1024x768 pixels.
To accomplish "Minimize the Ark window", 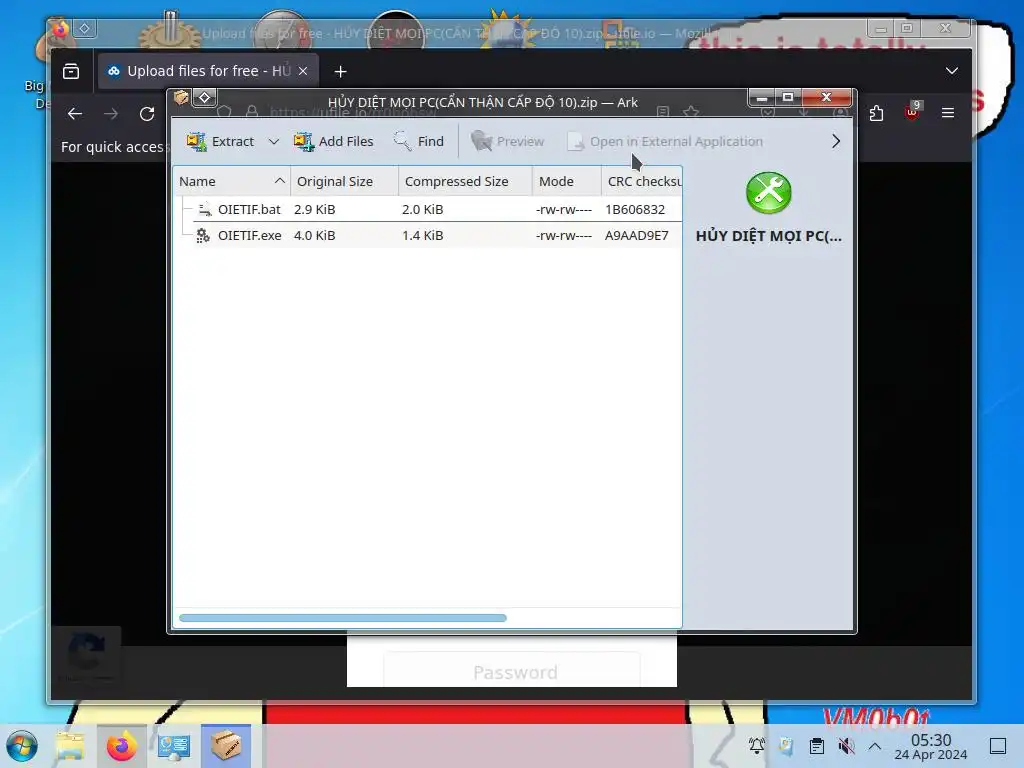I will [761, 98].
